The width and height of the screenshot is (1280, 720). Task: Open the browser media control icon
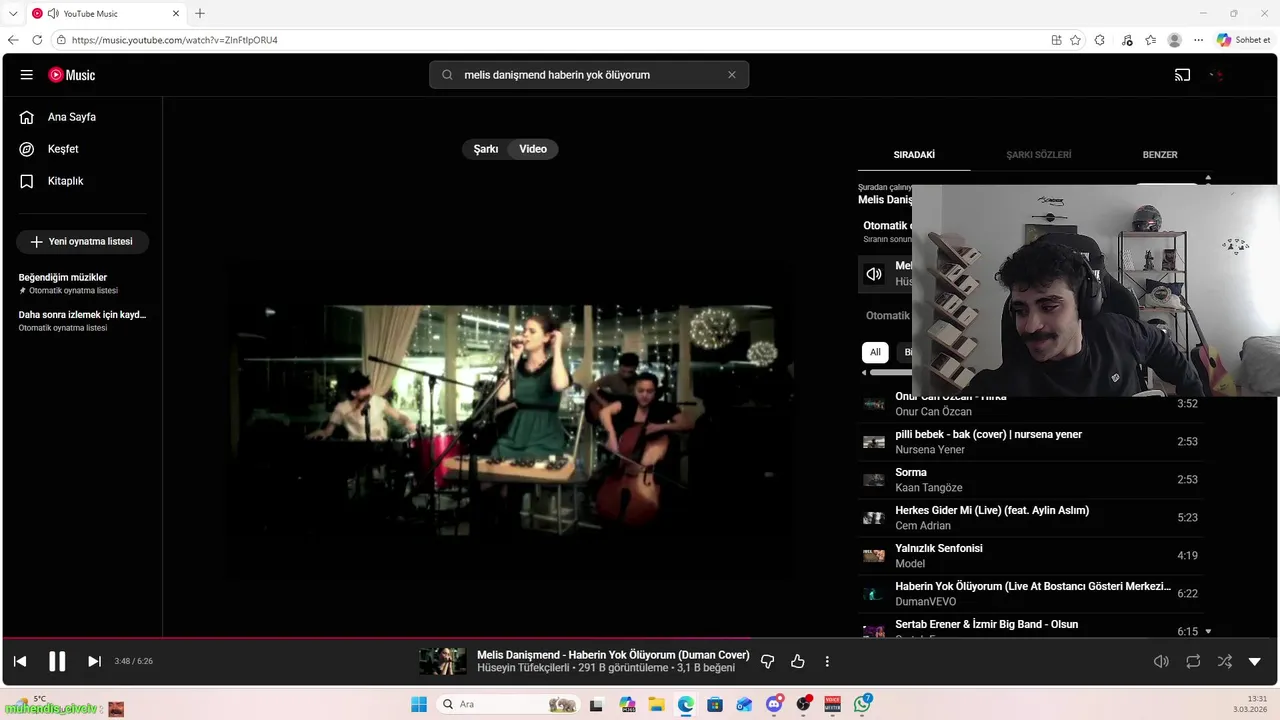tap(1127, 40)
